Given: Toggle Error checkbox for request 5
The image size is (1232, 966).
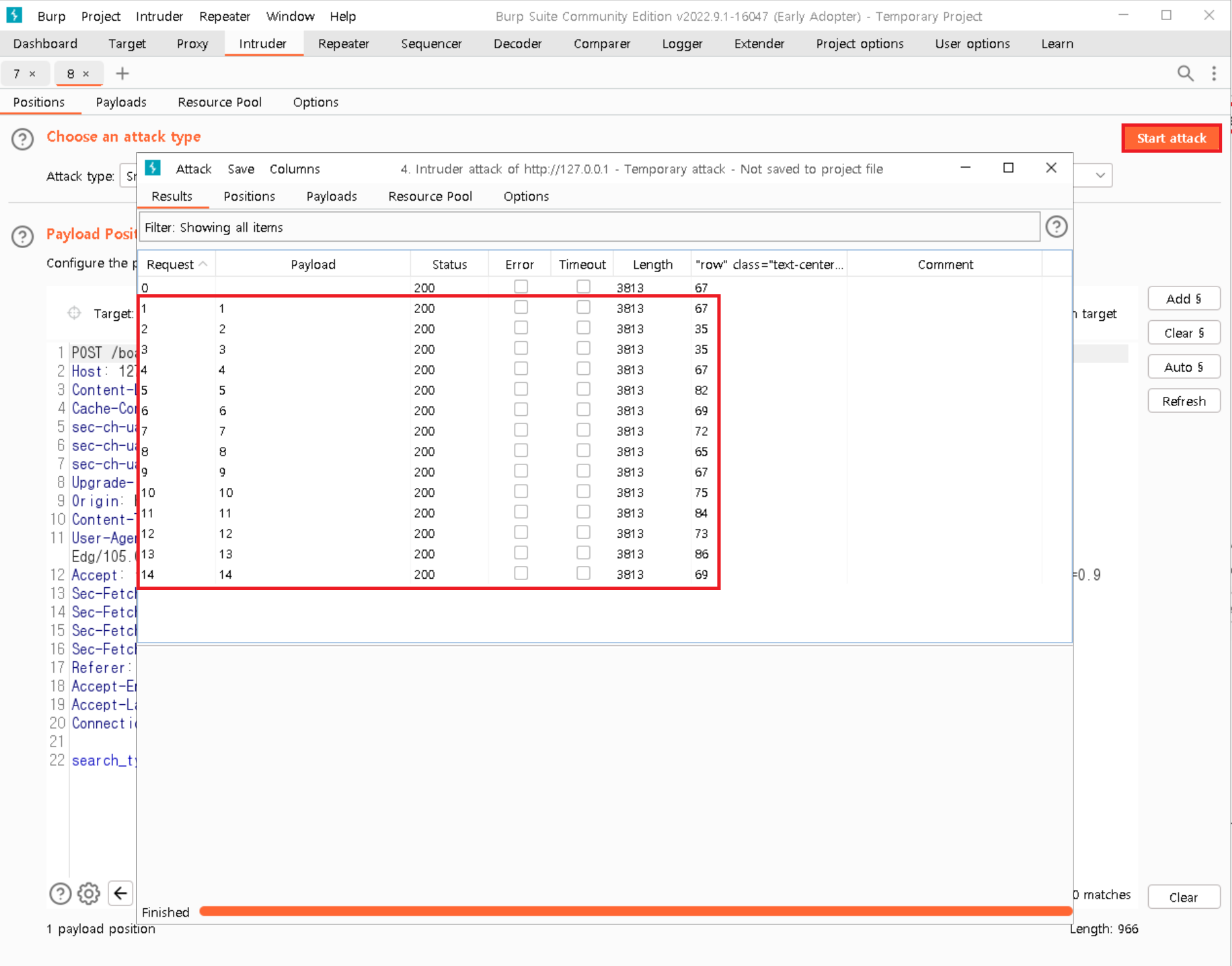Looking at the screenshot, I should [520, 389].
